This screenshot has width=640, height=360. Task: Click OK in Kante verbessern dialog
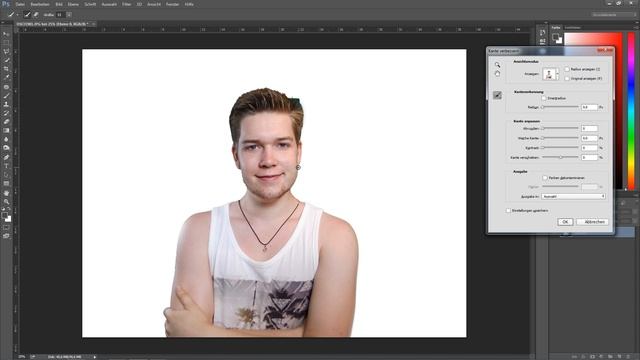coord(565,222)
